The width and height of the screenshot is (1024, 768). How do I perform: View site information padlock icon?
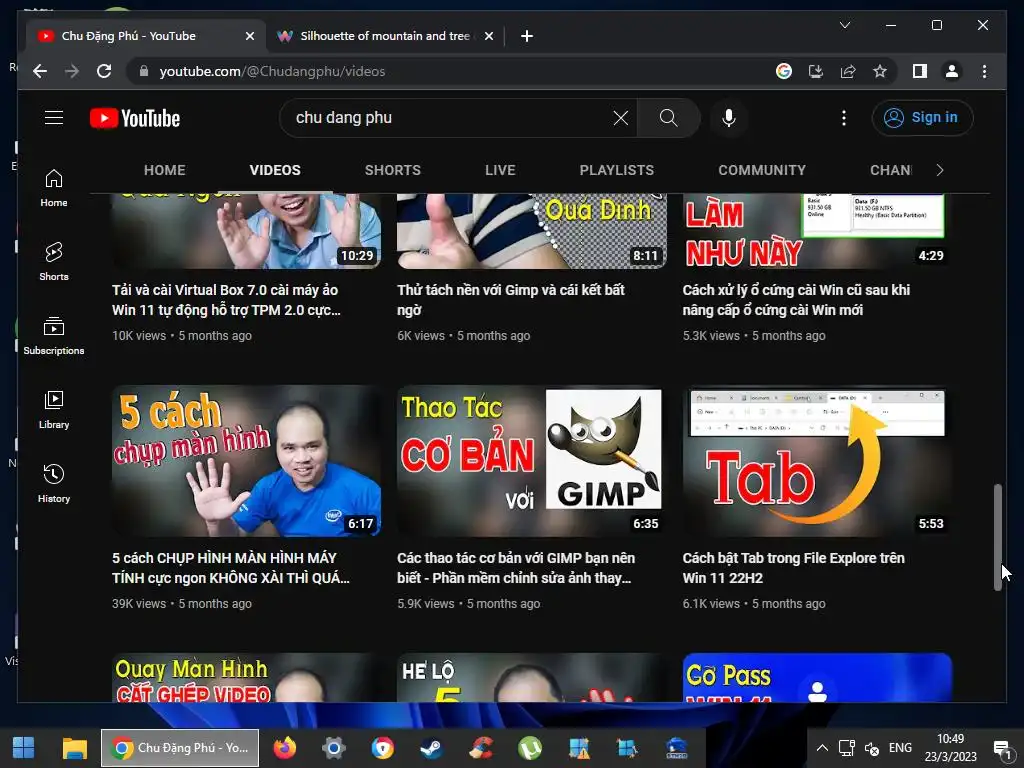144,71
